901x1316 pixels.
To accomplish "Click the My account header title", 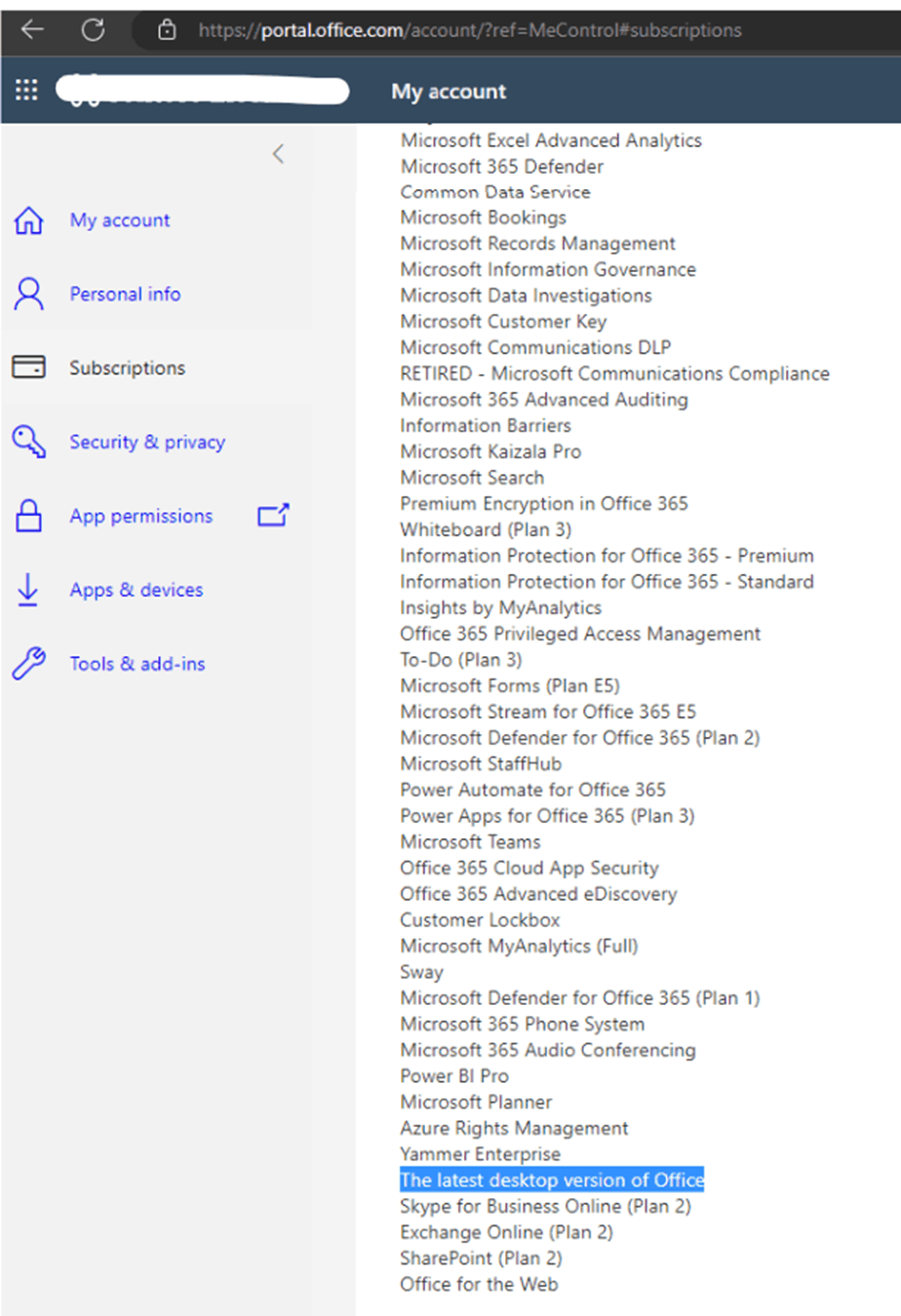I will 449,92.
